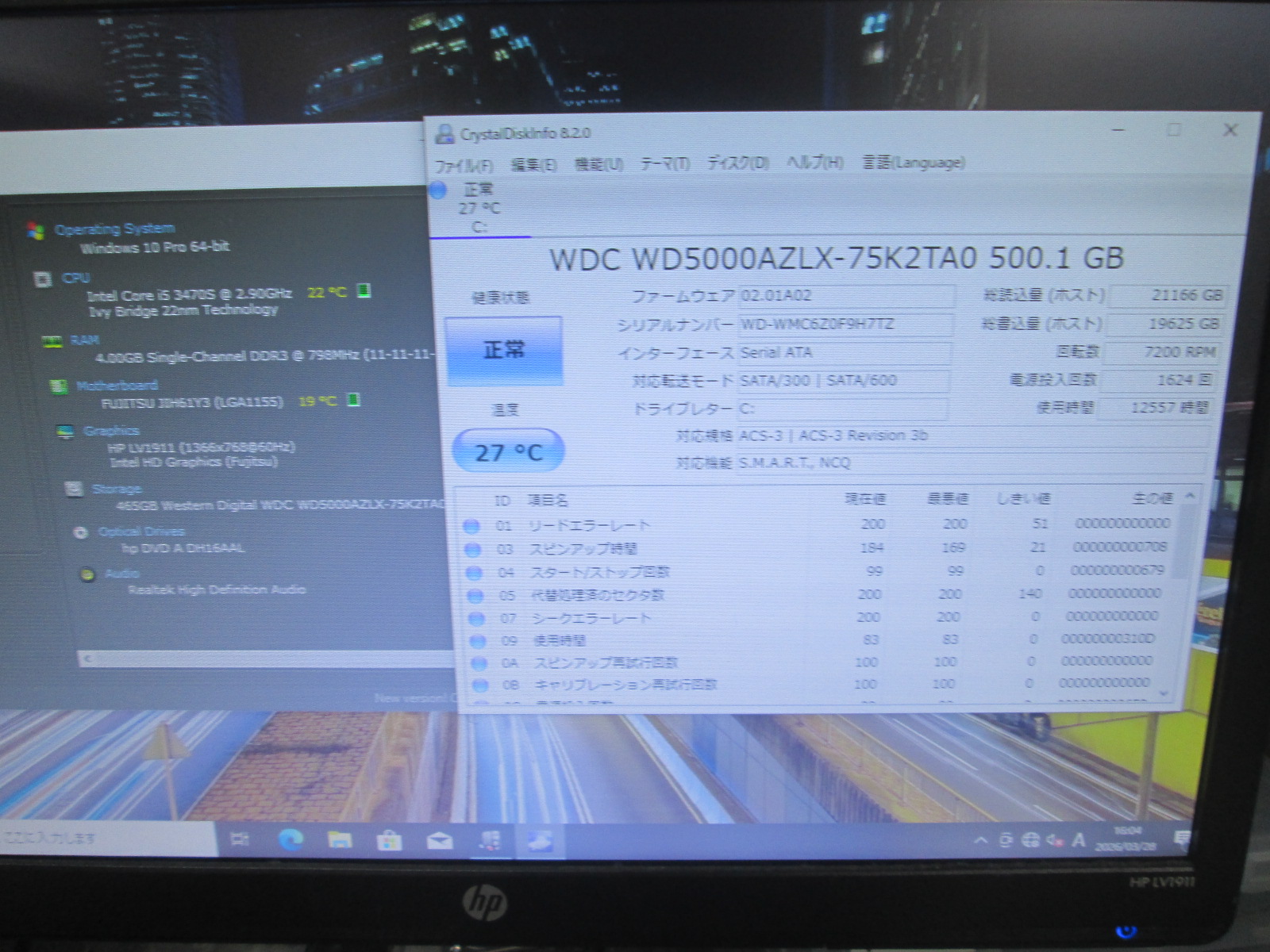The height and width of the screenshot is (952, 1270).
Task: Open the 機能(U) menu
Action: [598, 164]
